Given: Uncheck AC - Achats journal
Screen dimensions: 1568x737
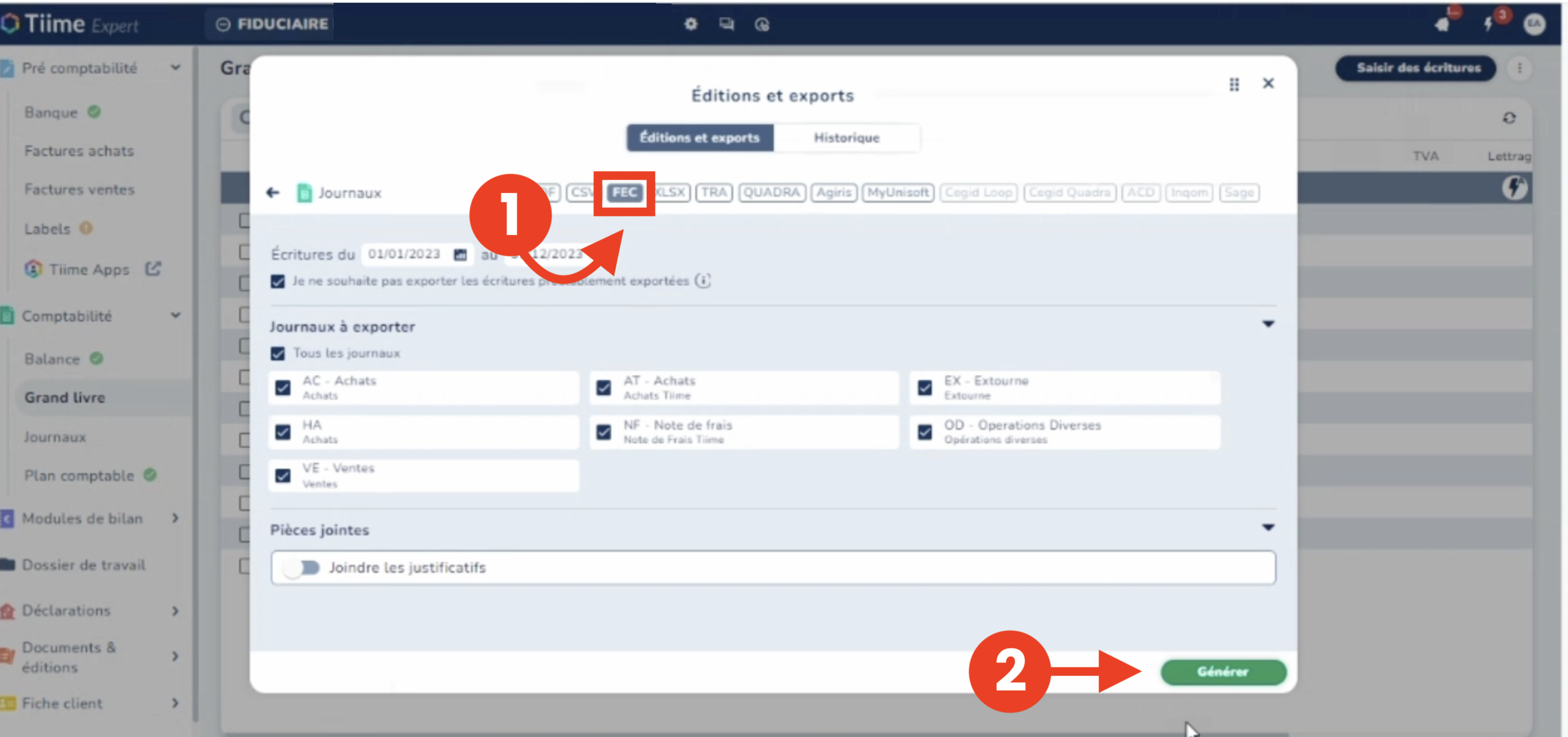Looking at the screenshot, I should pos(283,388).
